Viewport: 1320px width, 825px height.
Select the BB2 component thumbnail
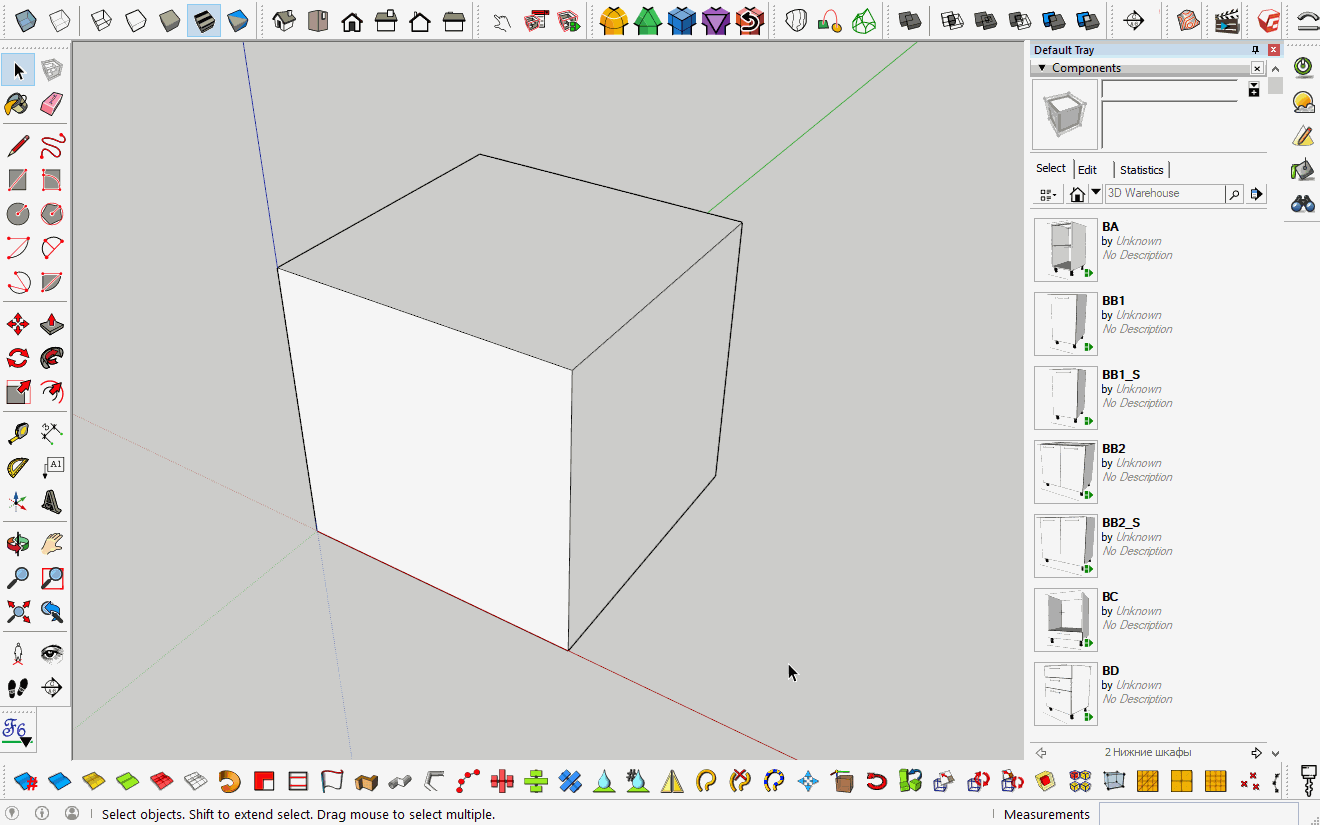click(x=1065, y=472)
